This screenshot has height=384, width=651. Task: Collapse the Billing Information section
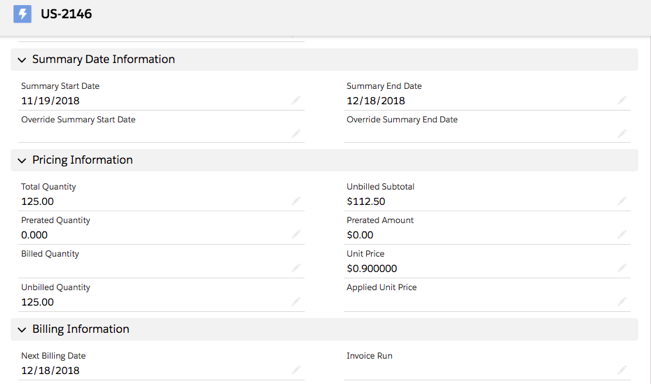22,330
